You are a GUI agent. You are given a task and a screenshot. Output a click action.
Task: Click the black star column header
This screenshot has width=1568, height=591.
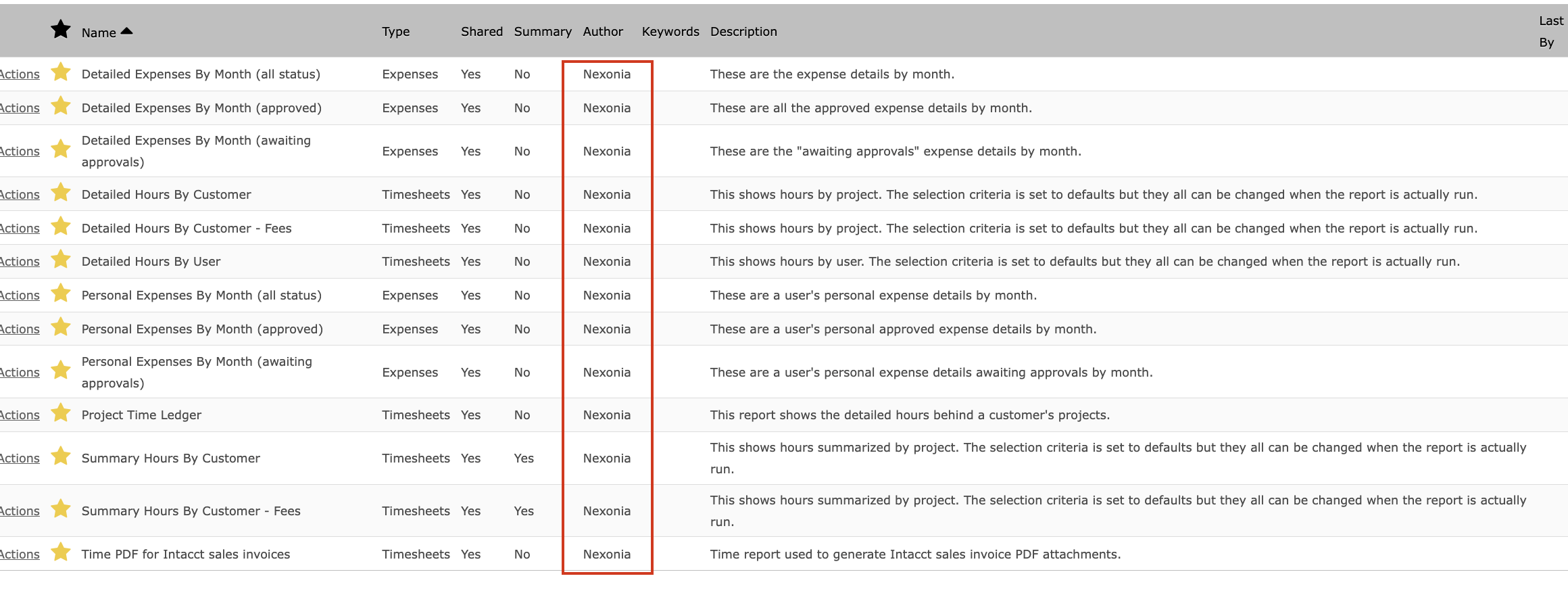[61, 30]
